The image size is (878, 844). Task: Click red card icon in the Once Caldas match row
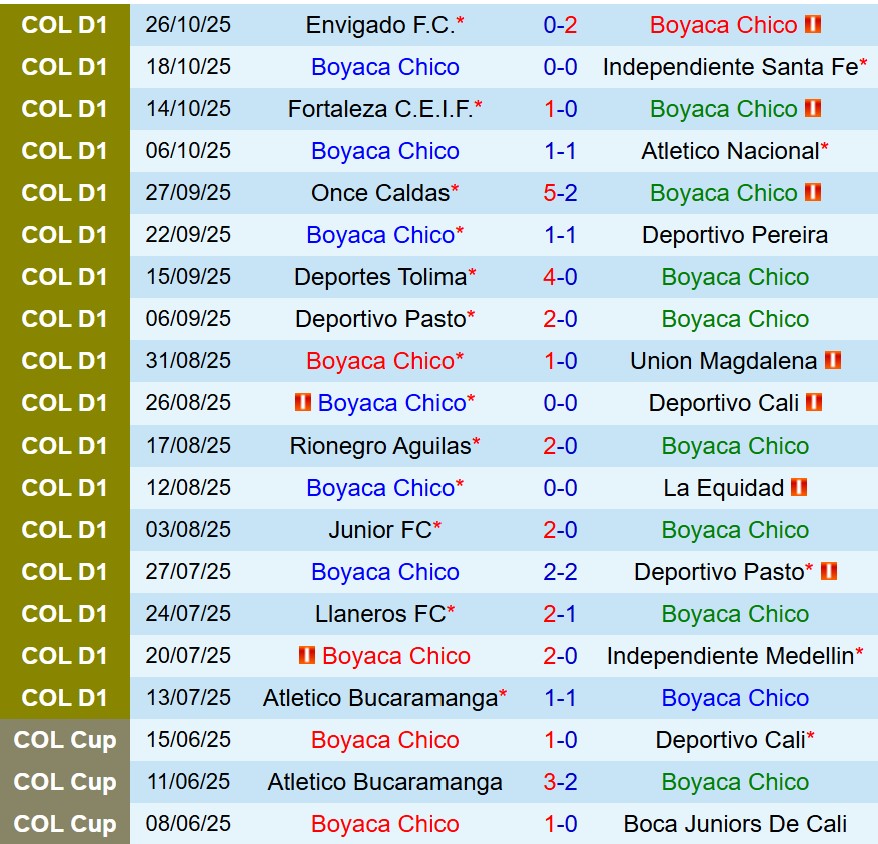coord(812,193)
